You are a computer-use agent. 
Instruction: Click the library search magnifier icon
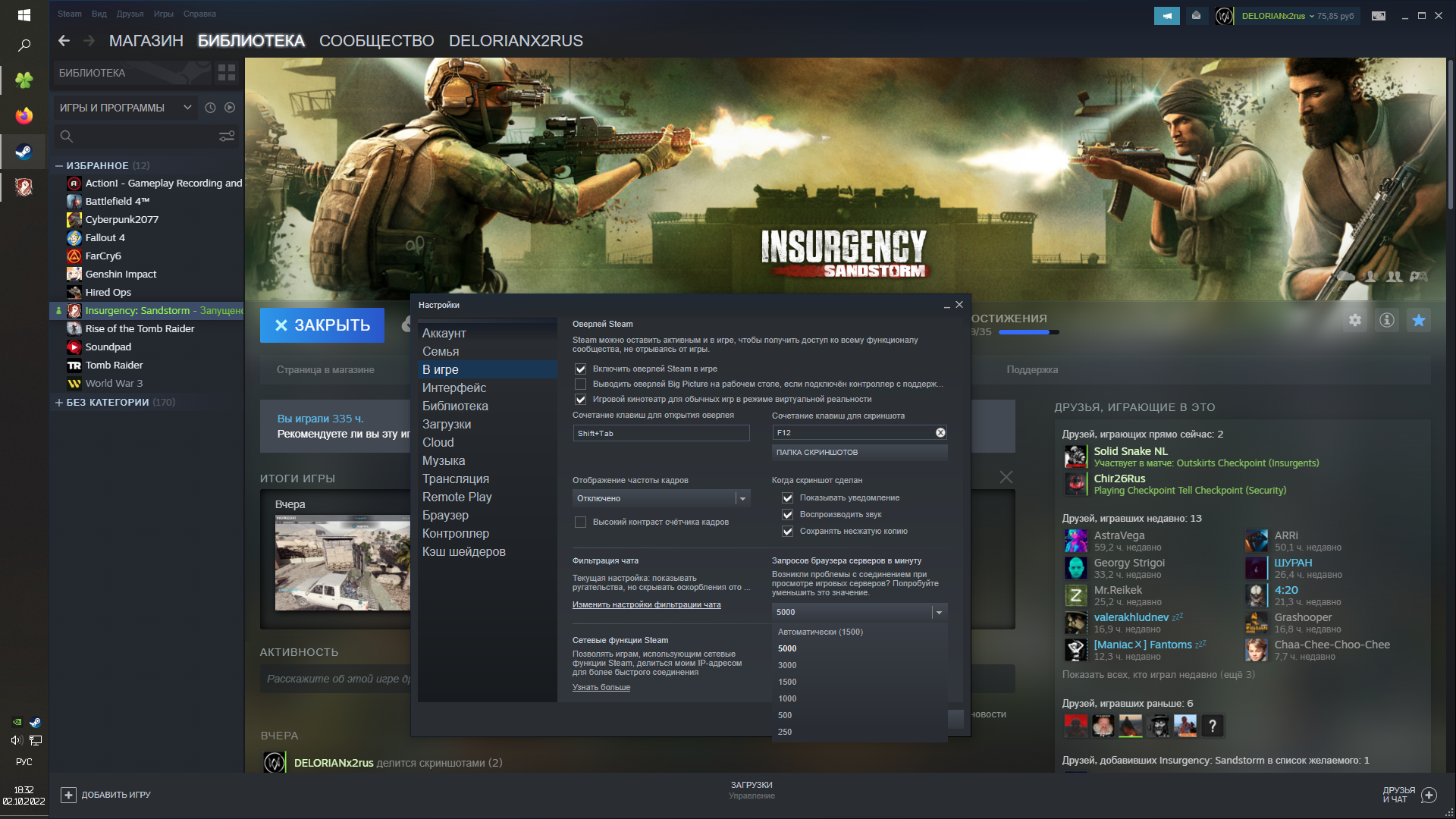(x=67, y=136)
